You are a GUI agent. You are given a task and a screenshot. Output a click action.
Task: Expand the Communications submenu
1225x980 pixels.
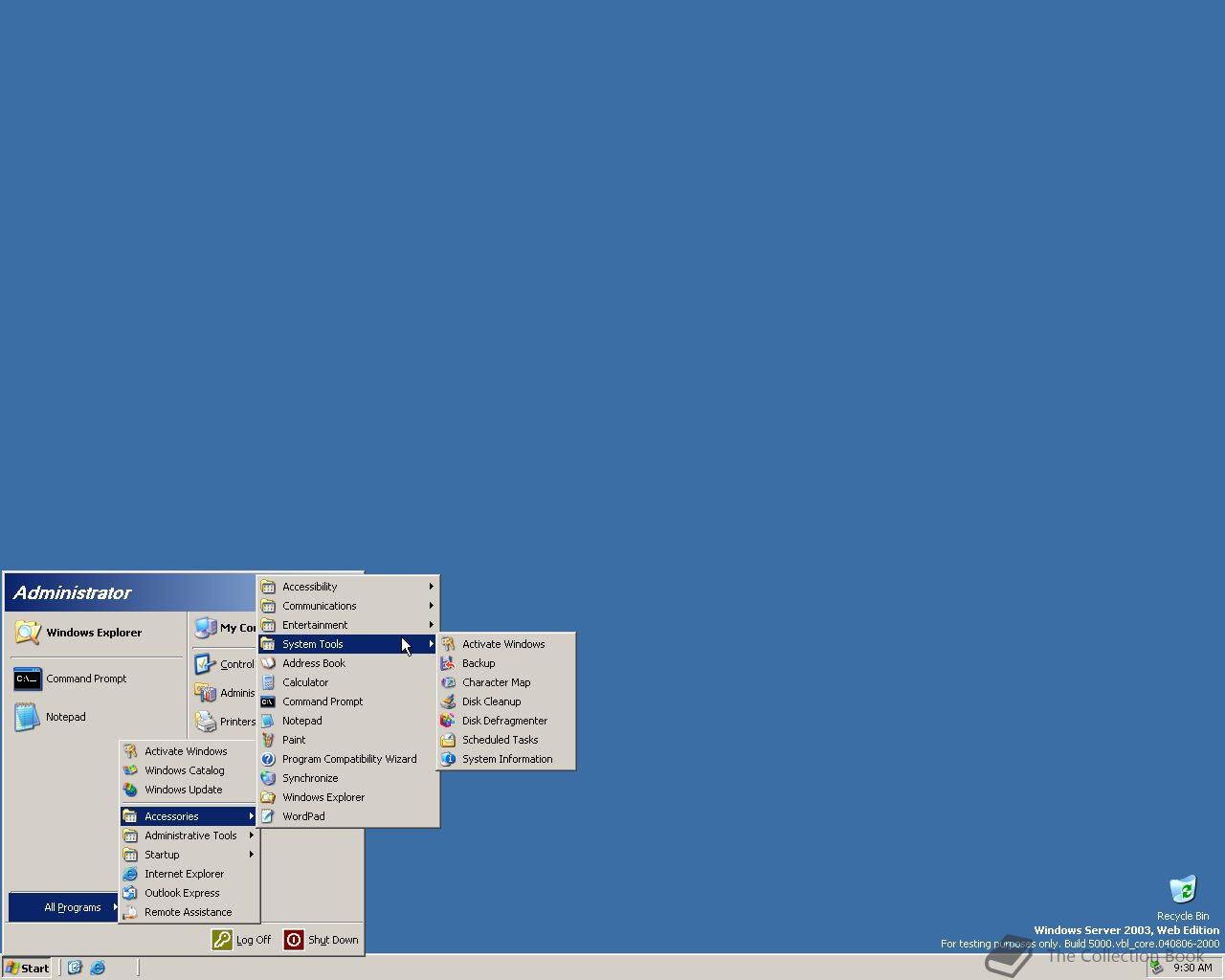[348, 606]
